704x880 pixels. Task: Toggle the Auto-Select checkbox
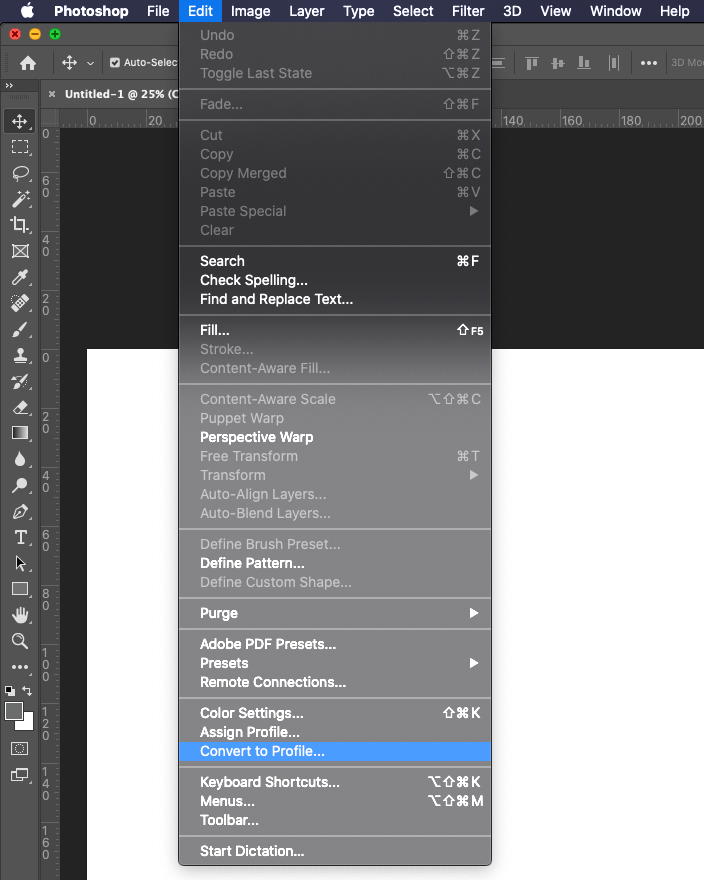[x=115, y=63]
